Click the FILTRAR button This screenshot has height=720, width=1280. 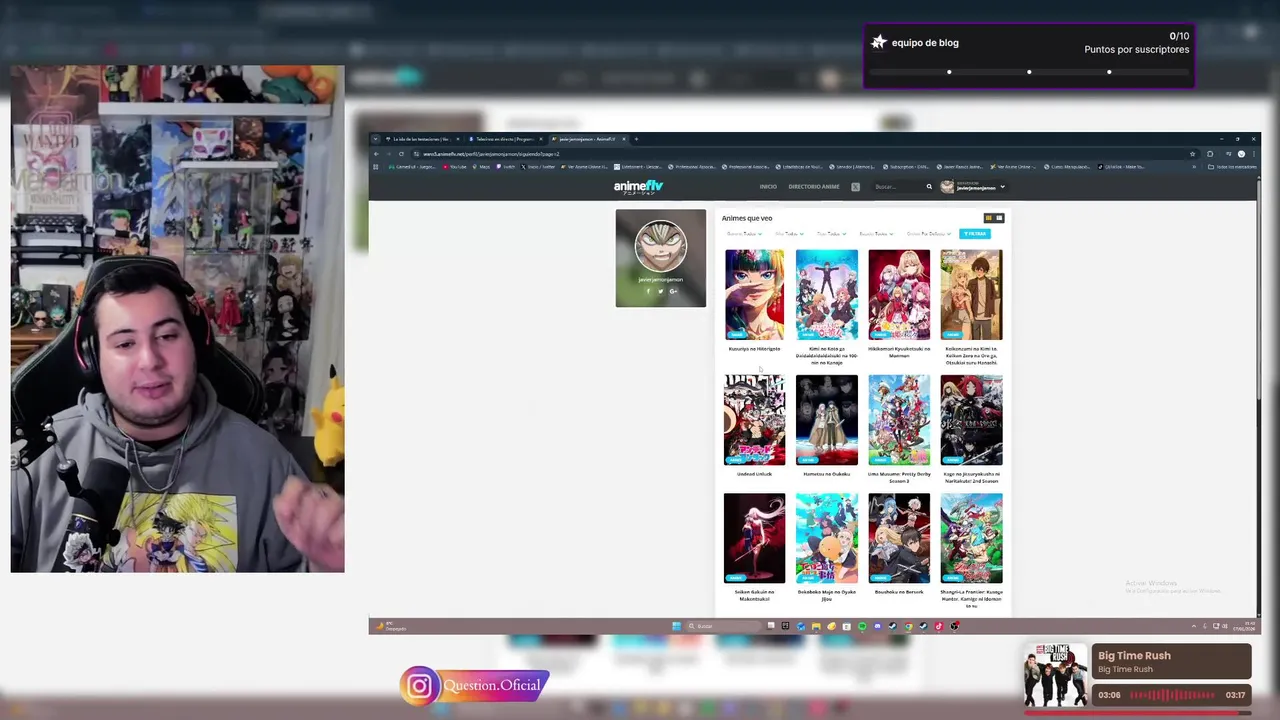(974, 234)
